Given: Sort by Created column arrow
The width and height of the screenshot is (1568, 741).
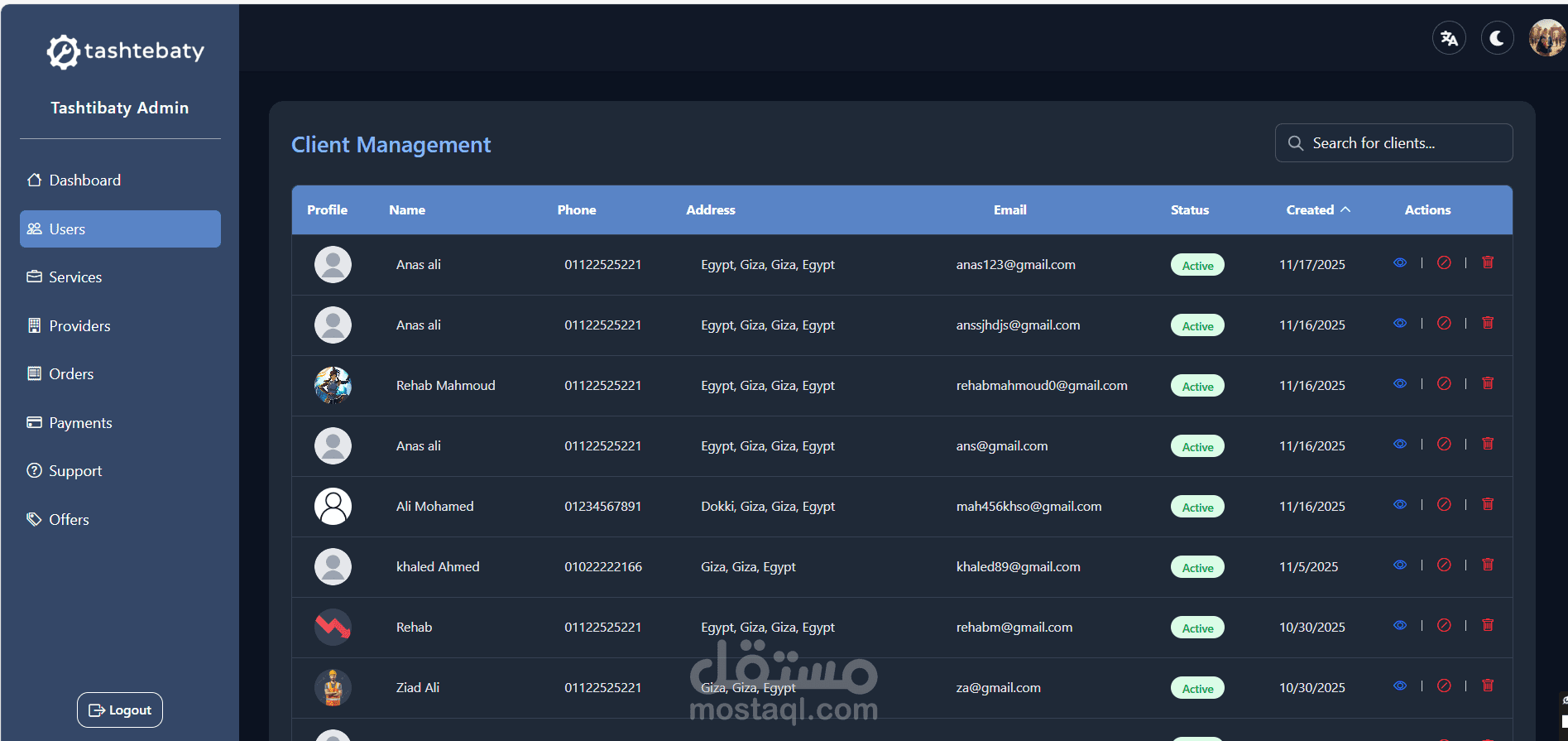Looking at the screenshot, I should (x=1345, y=209).
